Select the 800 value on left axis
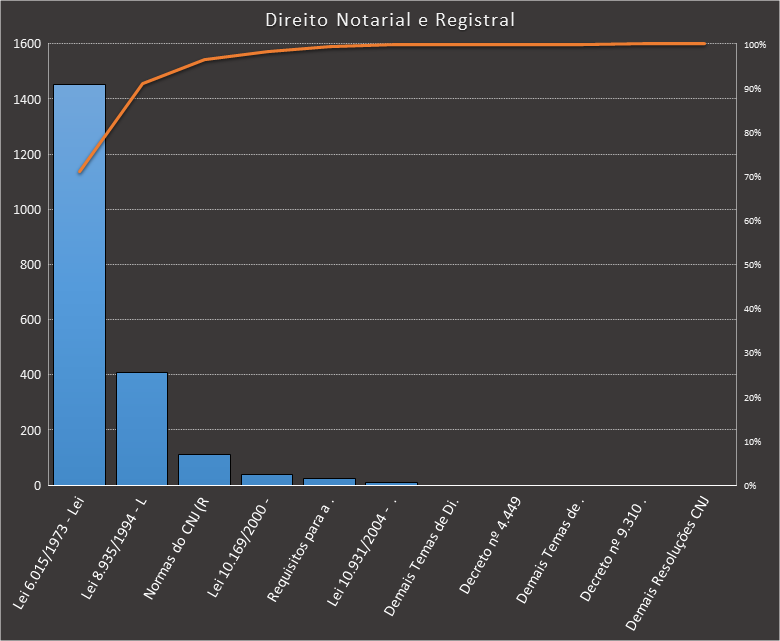The image size is (780, 641). (30, 265)
